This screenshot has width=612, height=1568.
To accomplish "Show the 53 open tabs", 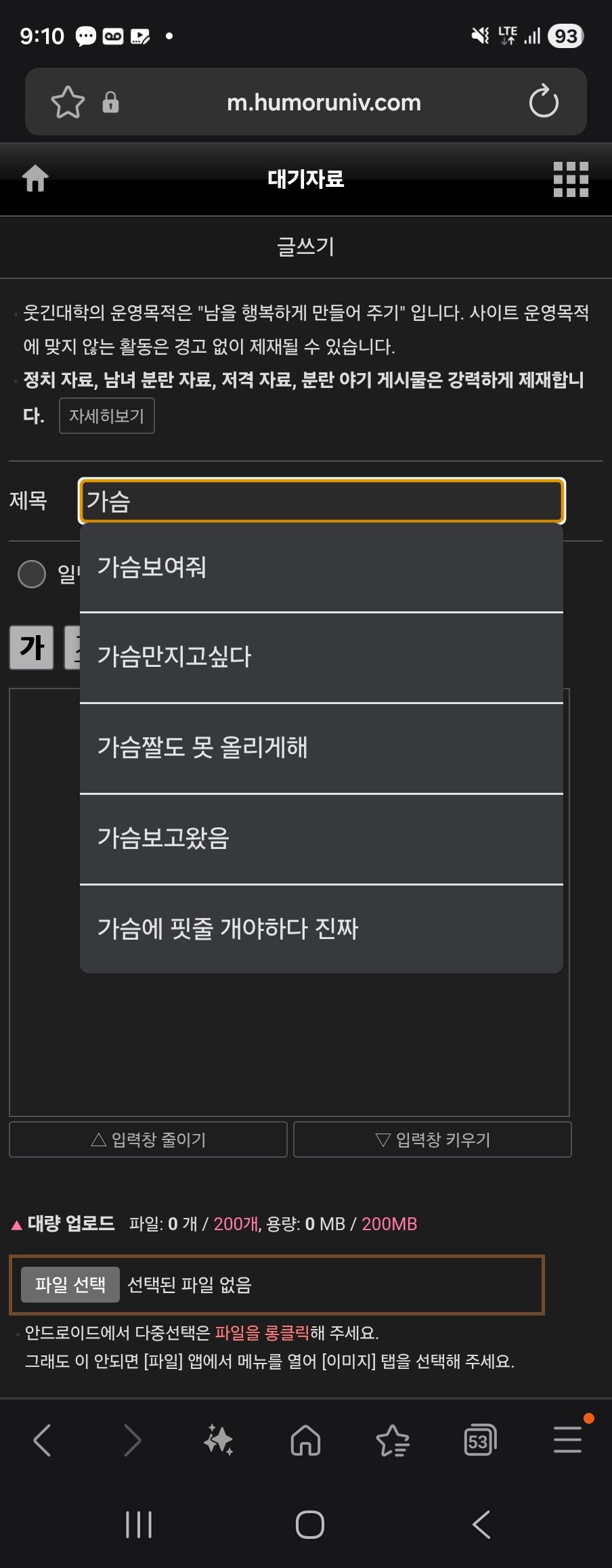I will click(x=480, y=1439).
